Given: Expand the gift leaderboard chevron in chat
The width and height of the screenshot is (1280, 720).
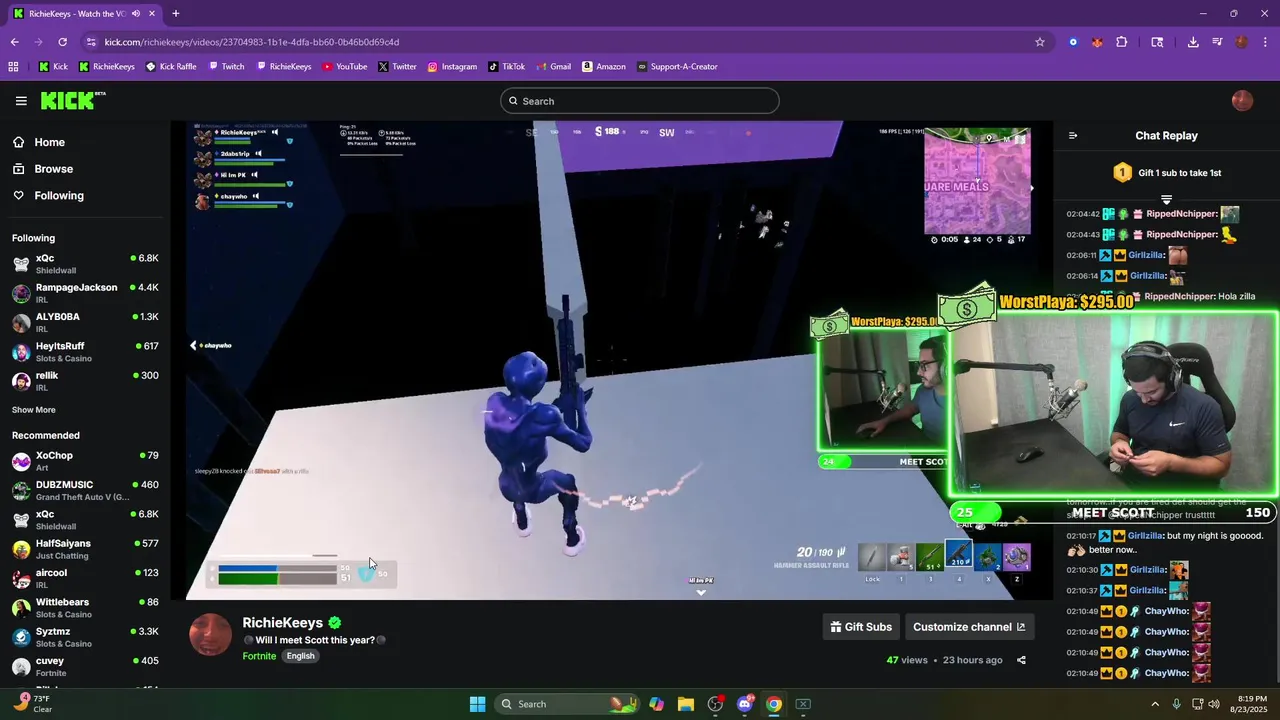Looking at the screenshot, I should pos(1166,200).
